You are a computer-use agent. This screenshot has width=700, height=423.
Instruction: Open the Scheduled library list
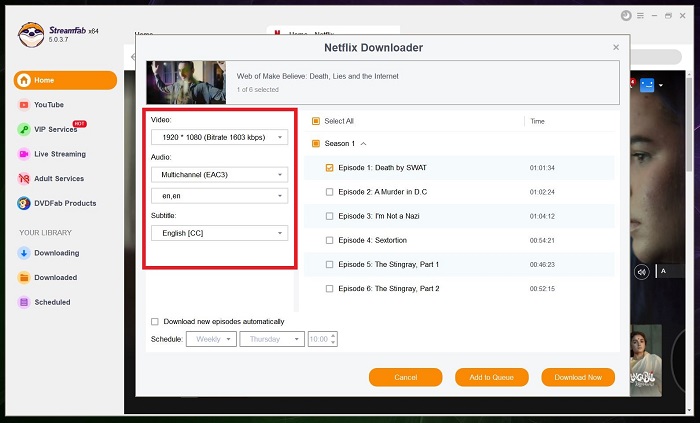coord(52,302)
